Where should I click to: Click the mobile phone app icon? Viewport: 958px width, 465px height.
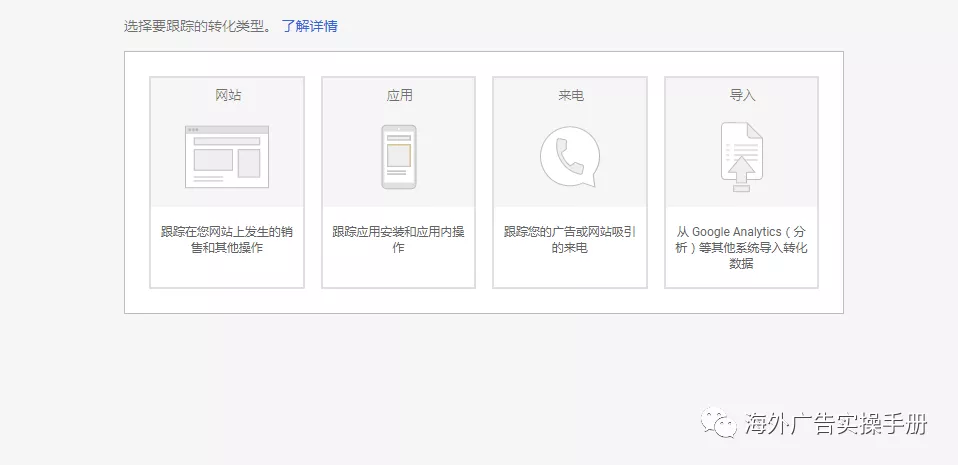398,157
